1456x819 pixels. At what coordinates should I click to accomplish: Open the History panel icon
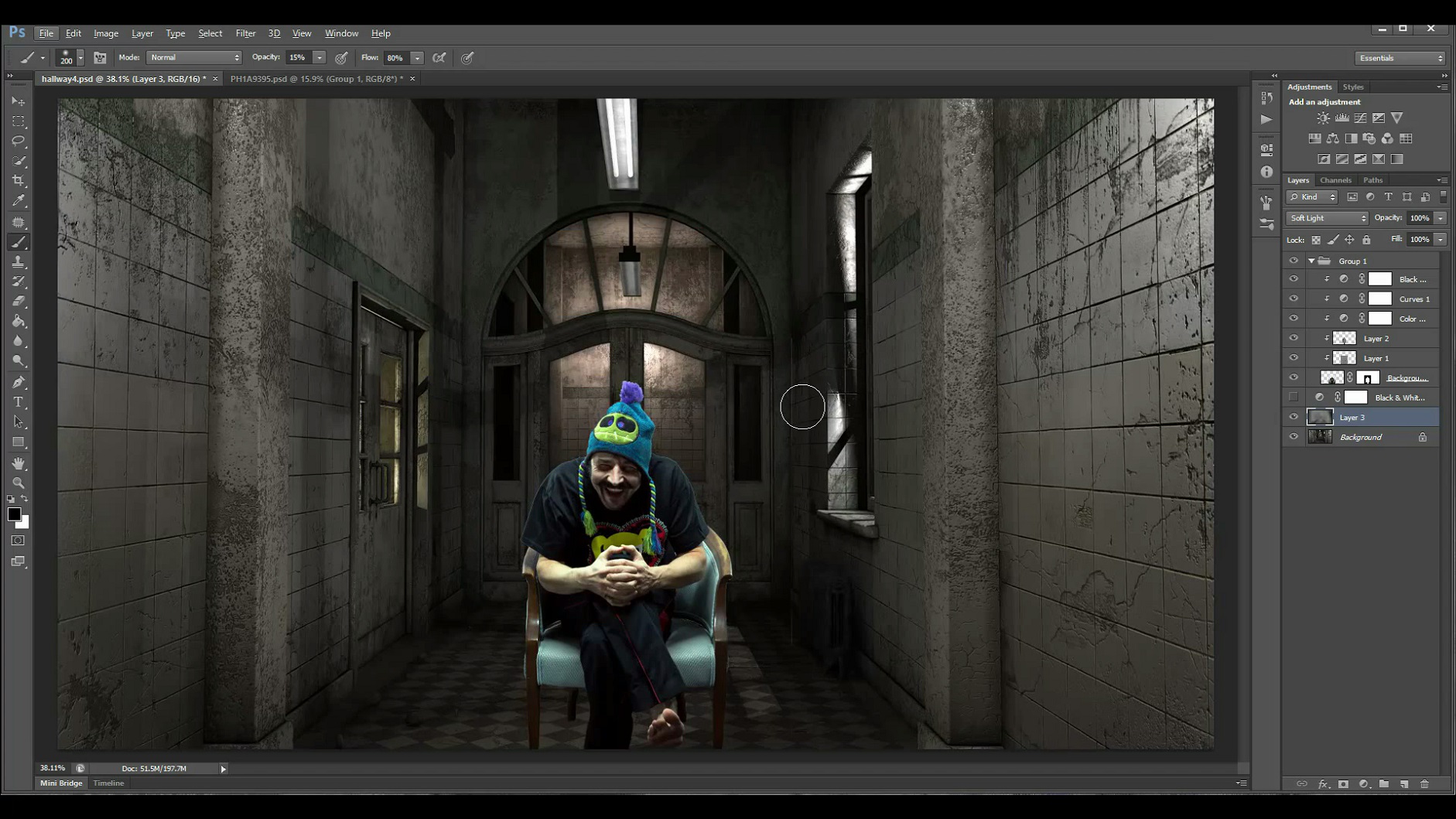1266,98
